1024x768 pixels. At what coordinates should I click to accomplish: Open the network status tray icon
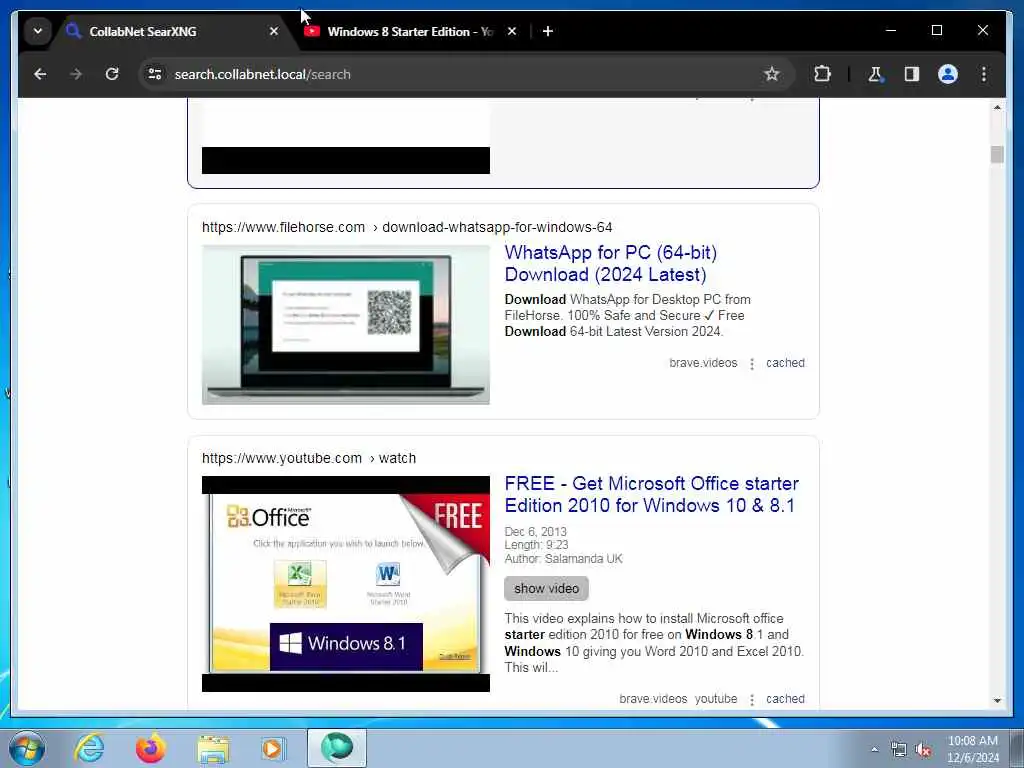(899, 749)
